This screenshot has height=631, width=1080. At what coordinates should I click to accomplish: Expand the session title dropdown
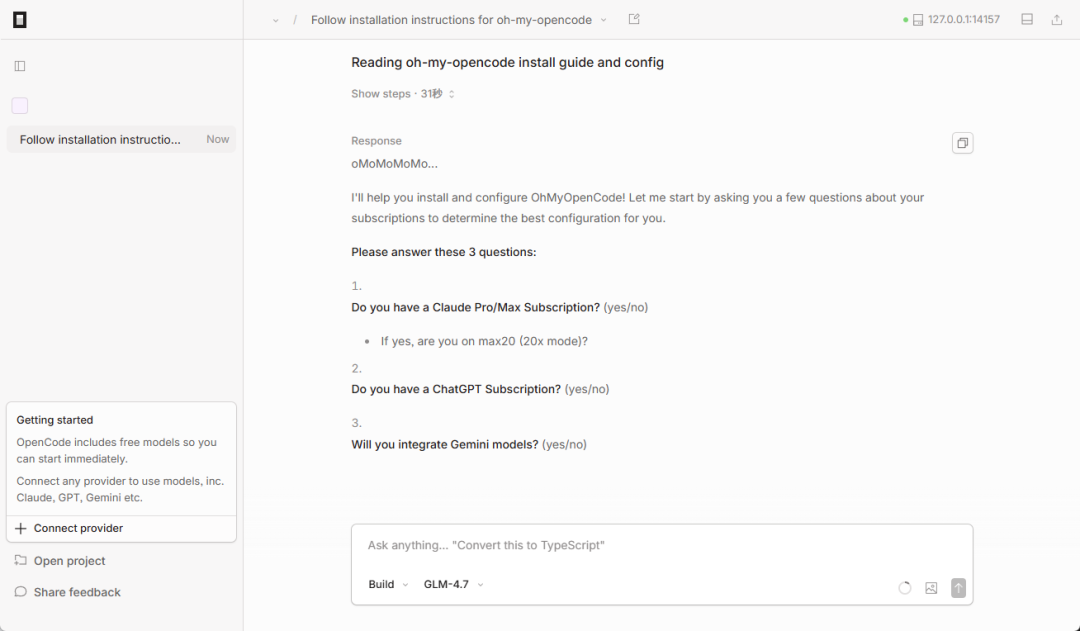tap(603, 20)
